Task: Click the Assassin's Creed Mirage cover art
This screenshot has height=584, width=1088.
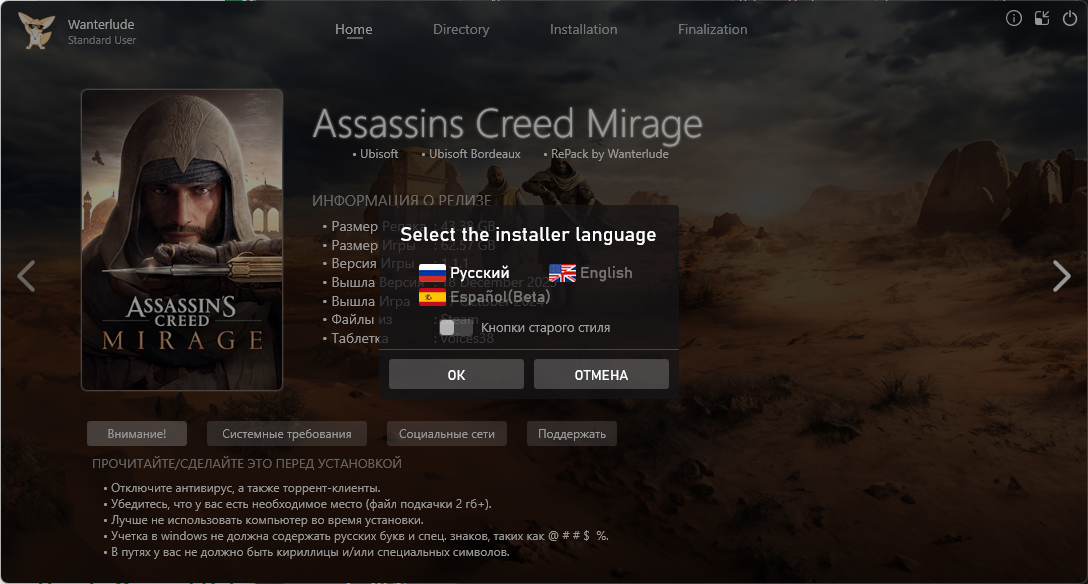Action: coord(182,240)
